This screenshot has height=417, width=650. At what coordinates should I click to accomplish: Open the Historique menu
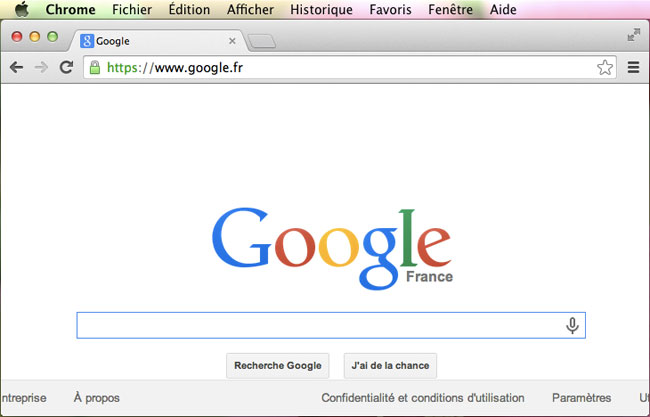point(321,10)
